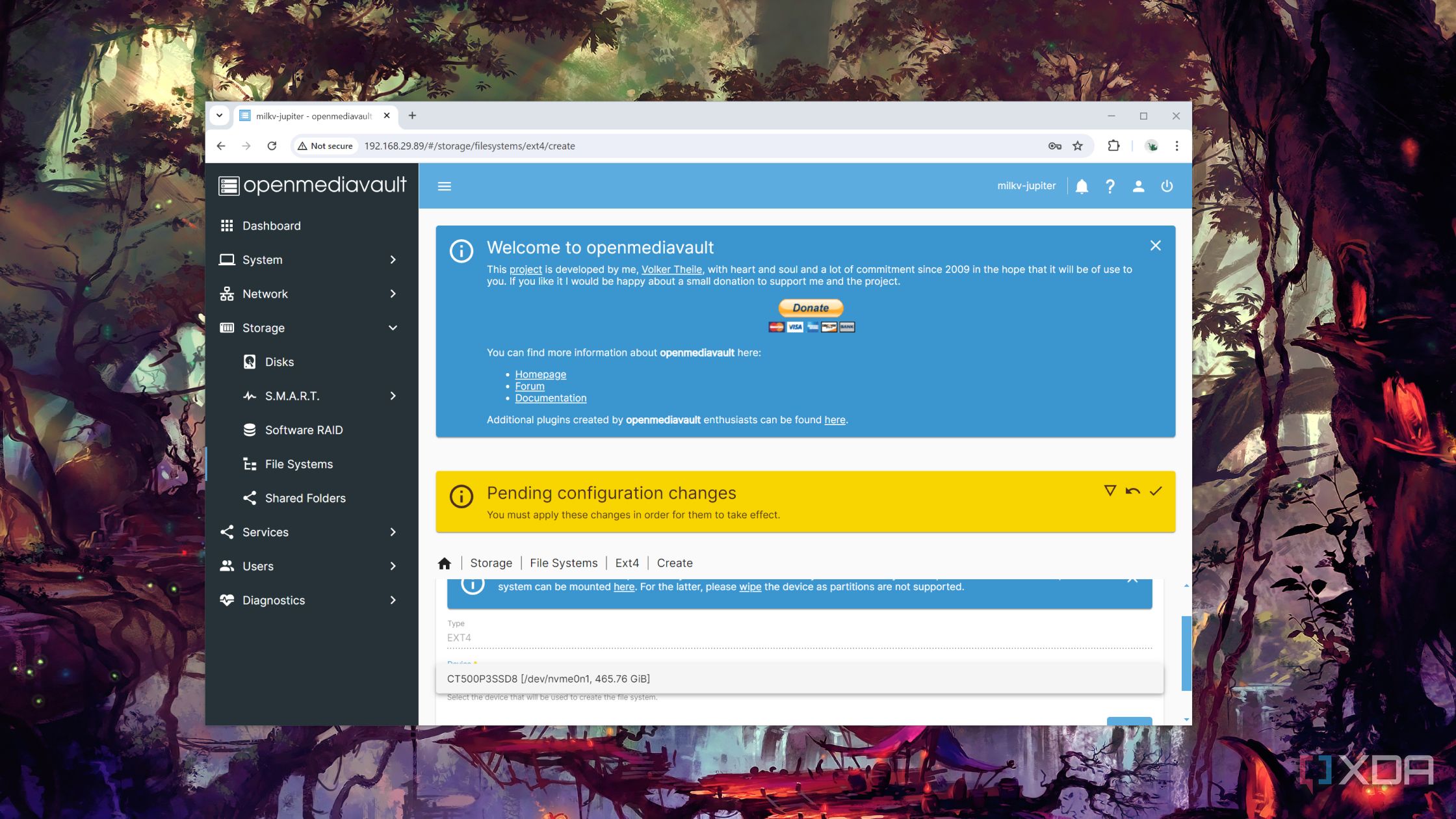Undo pending configuration changes

click(x=1132, y=491)
